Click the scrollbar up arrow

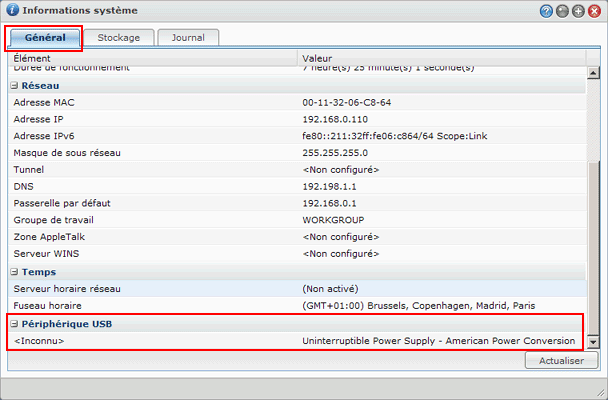pos(593,73)
